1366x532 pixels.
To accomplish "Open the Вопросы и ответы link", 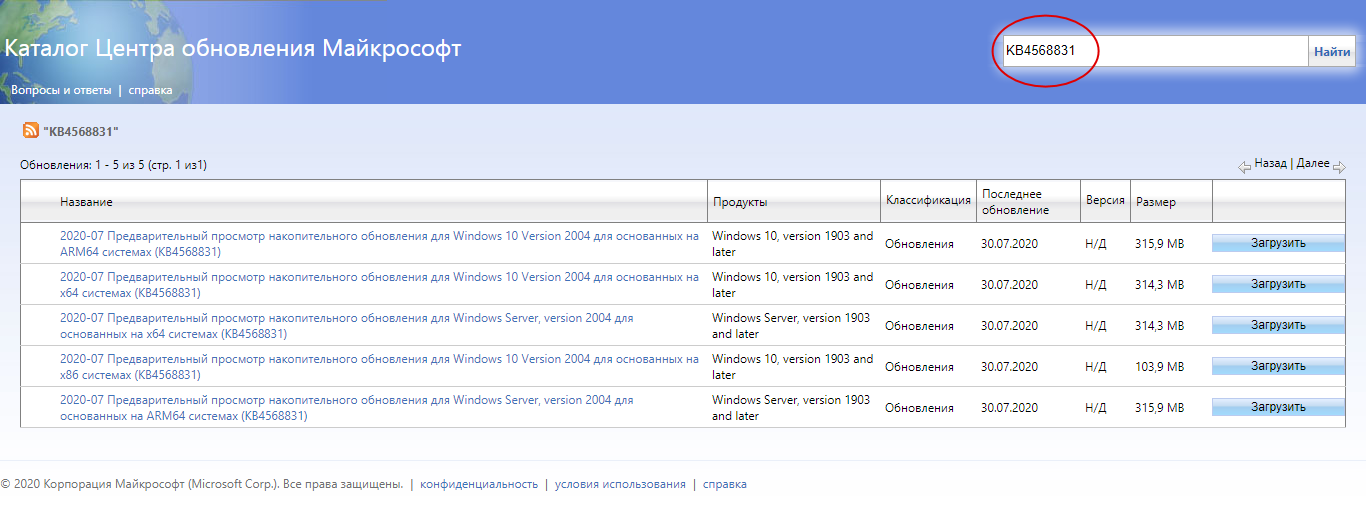I will [60, 90].
